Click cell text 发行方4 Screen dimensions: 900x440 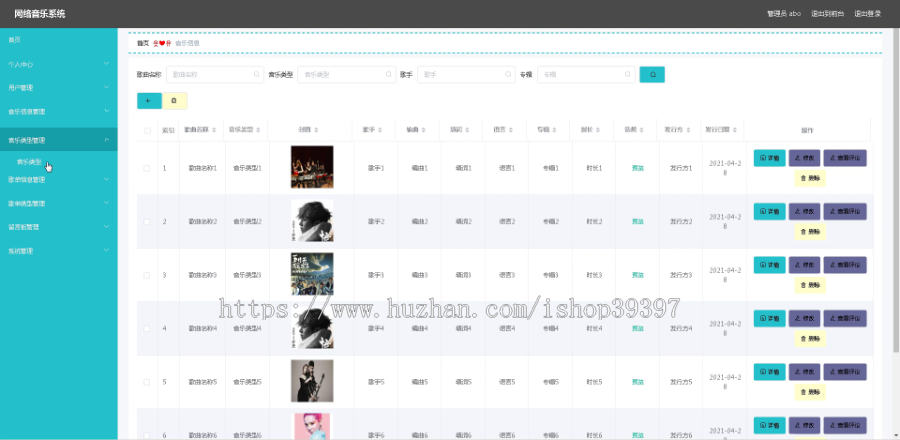[x=681, y=329]
